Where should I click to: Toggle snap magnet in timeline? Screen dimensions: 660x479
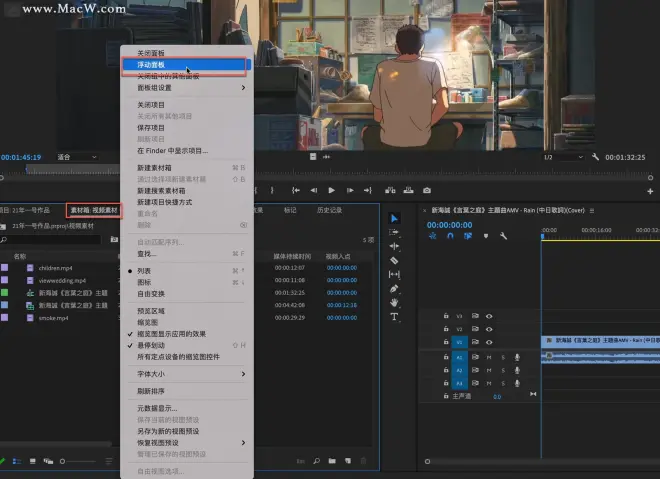[x=450, y=236]
